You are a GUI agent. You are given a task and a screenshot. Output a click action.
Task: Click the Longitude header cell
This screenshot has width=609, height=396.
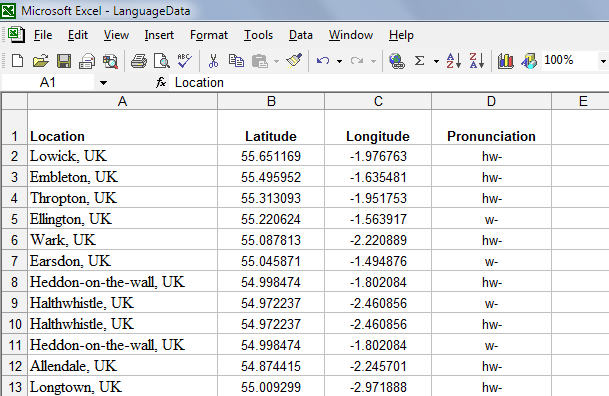click(378, 128)
